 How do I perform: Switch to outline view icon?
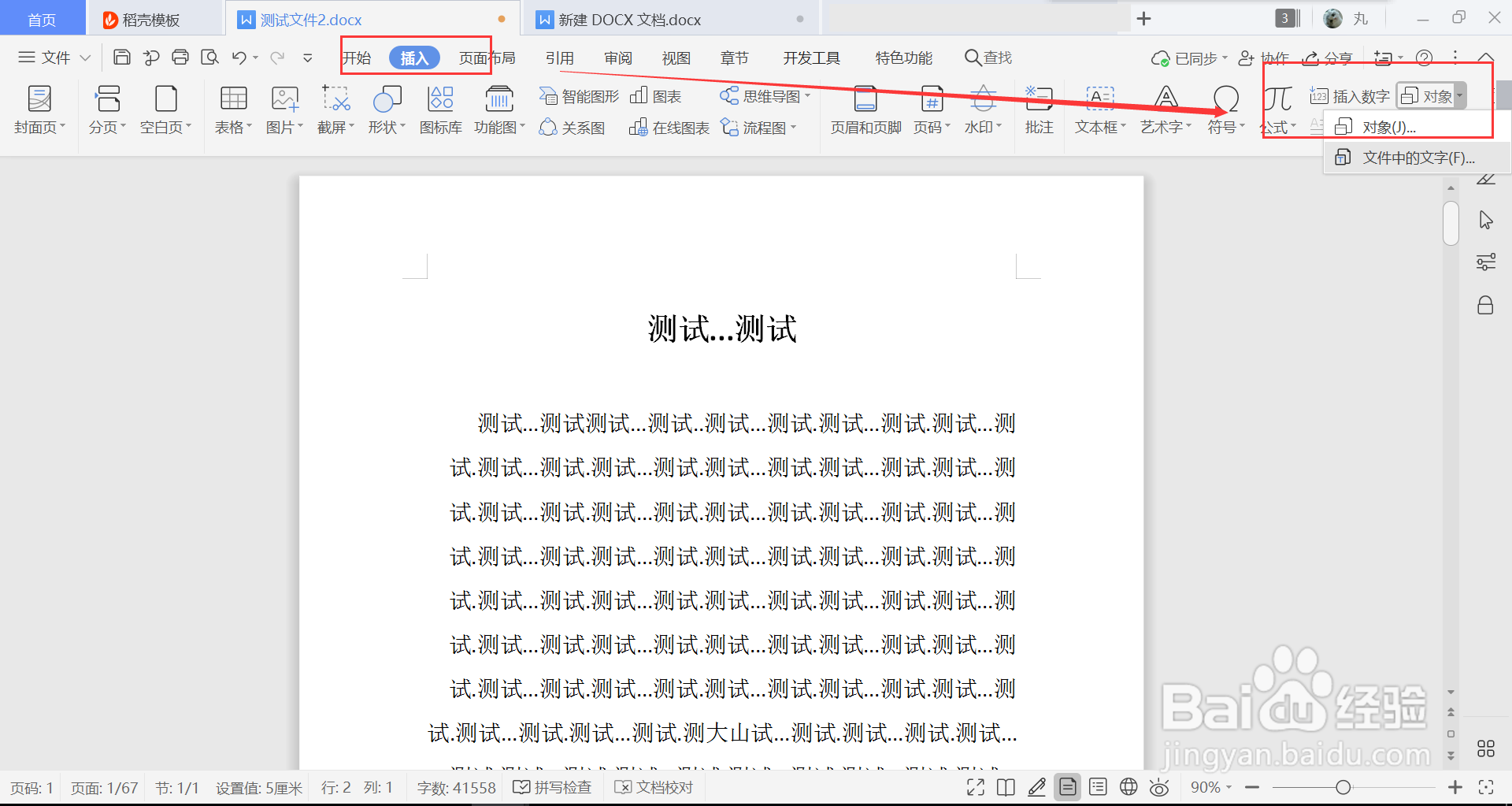point(1098,787)
